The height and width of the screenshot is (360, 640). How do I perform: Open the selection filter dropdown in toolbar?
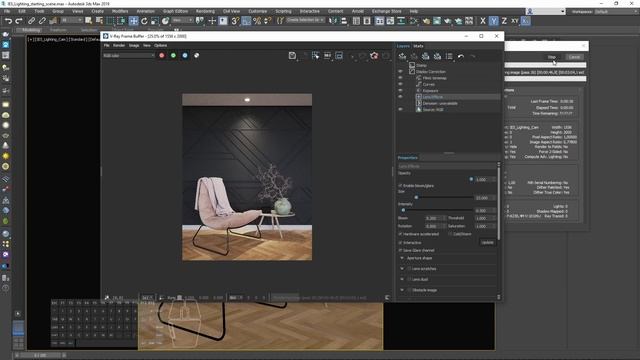(x=71, y=20)
